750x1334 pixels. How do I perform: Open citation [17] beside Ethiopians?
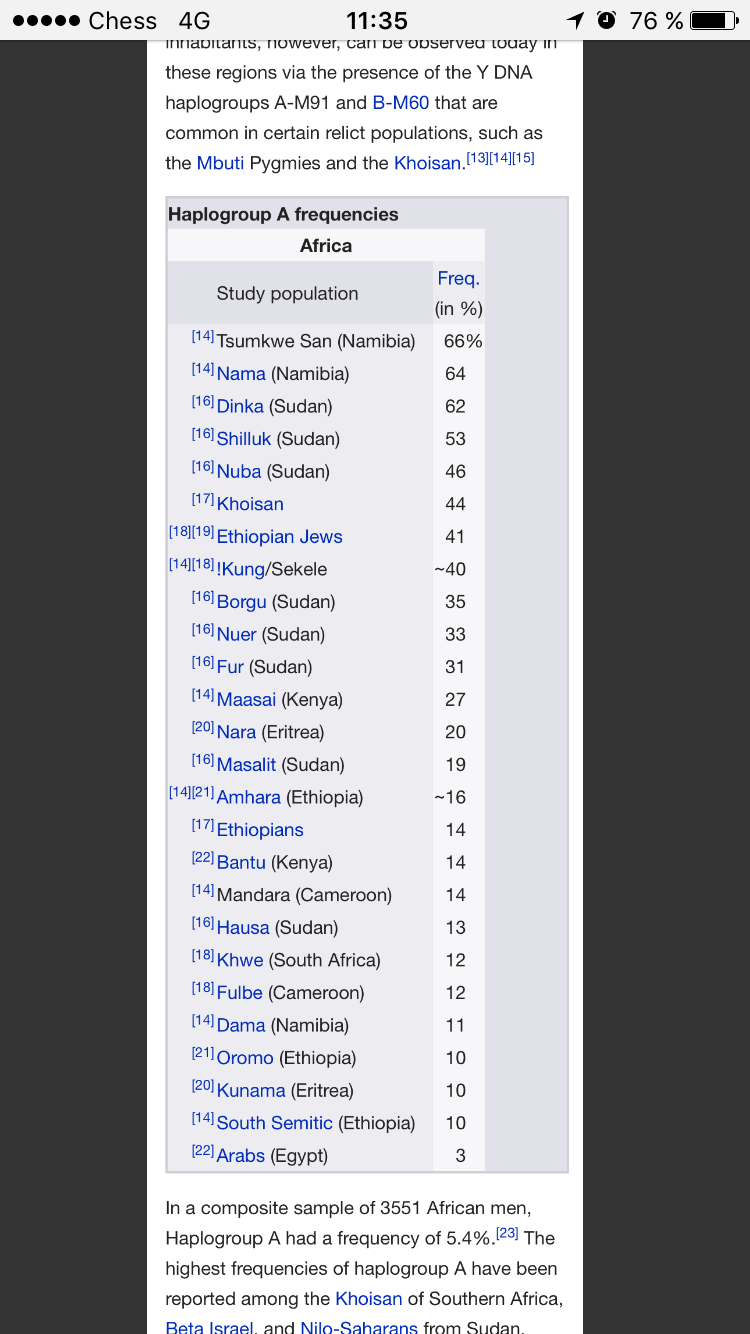(203, 825)
